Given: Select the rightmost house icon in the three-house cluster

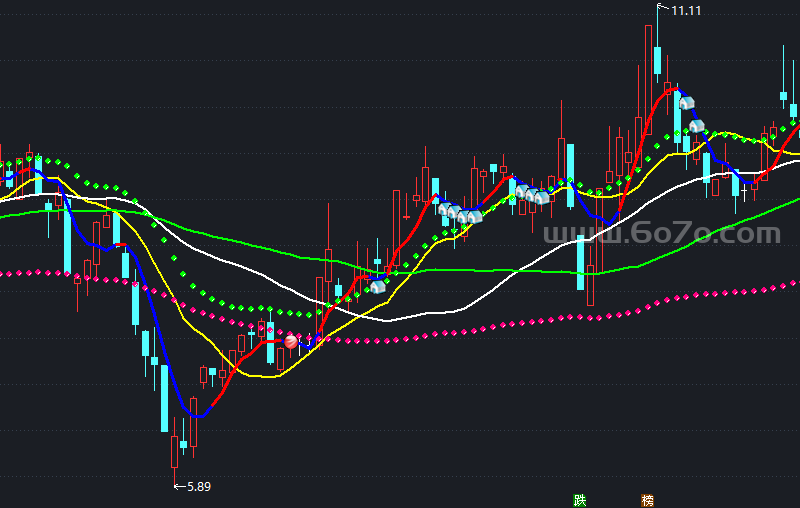Looking at the screenshot, I should (542, 197).
